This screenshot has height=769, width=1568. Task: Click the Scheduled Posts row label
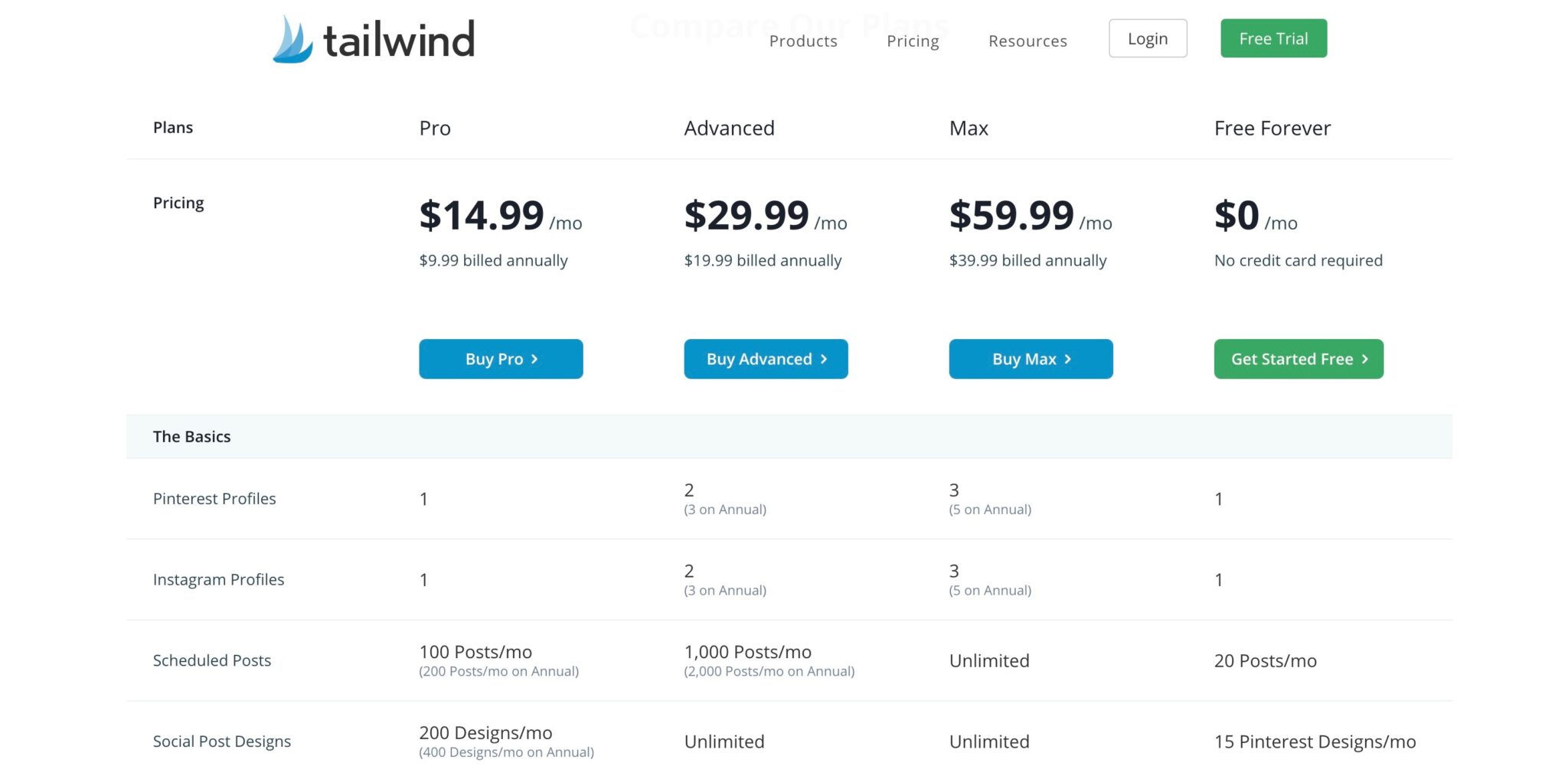pos(211,660)
